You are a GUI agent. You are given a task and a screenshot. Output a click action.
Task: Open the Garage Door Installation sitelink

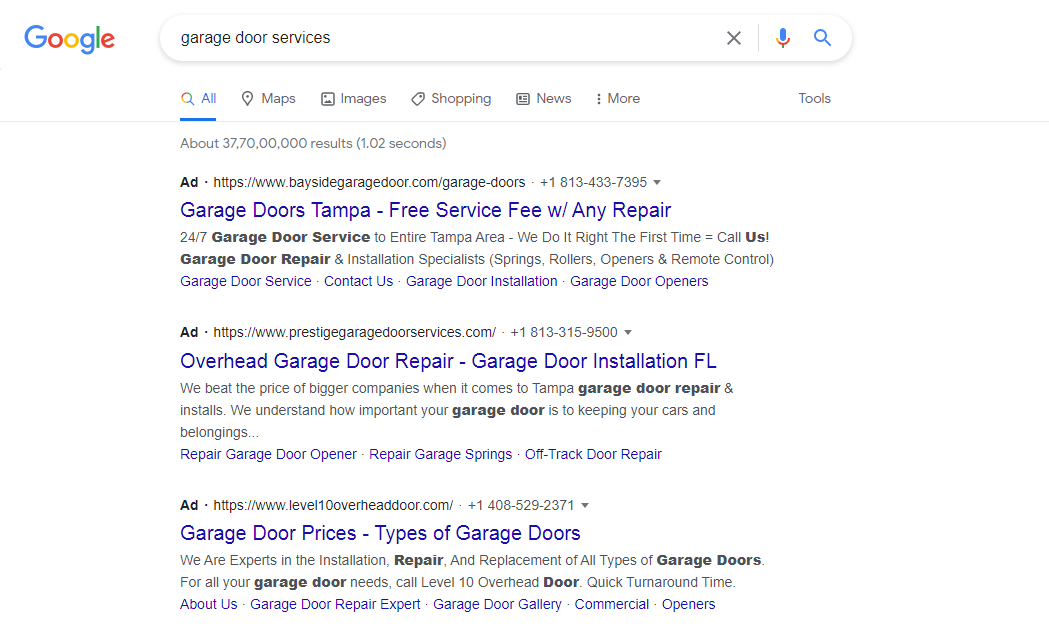click(482, 282)
